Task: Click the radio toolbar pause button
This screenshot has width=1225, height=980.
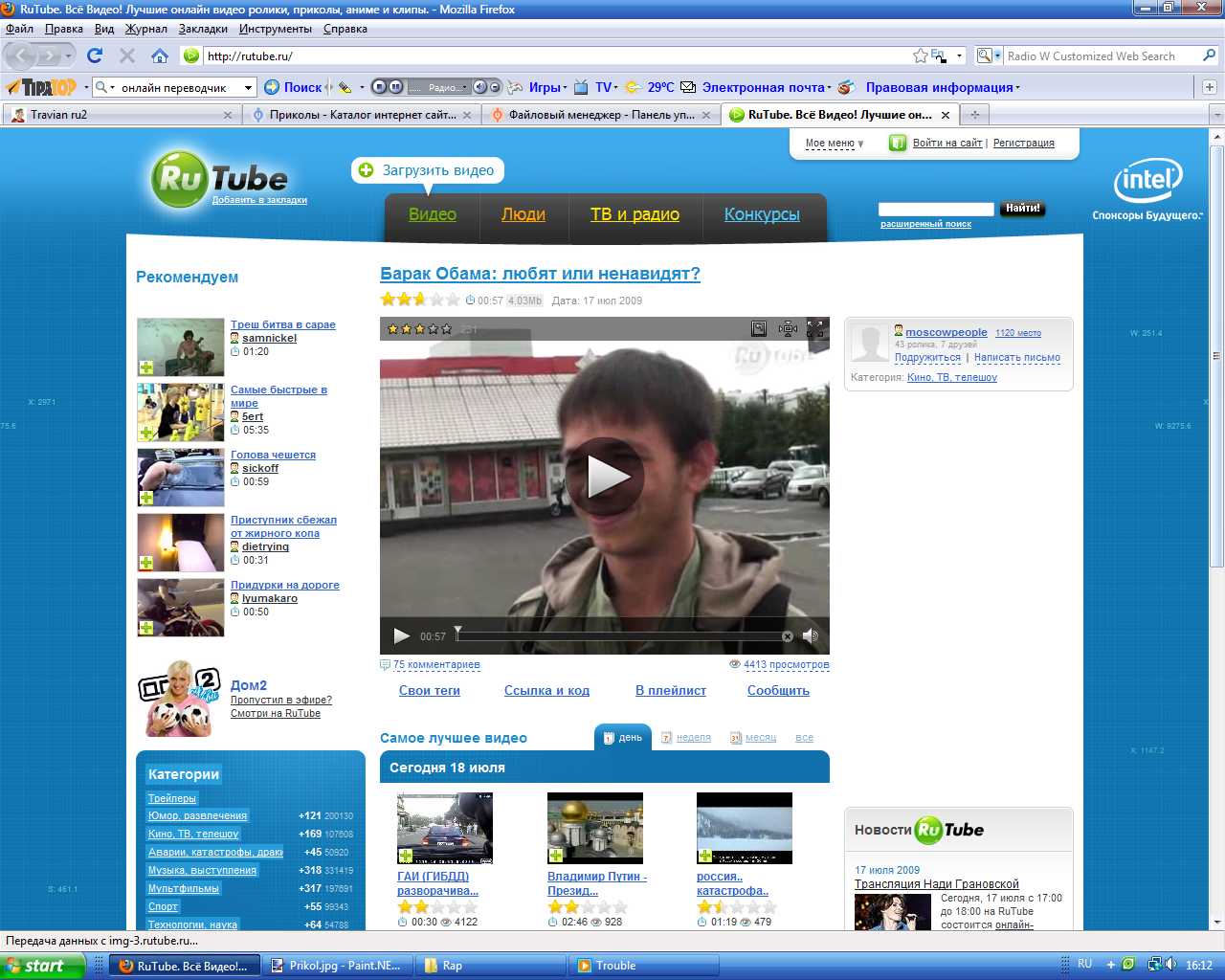Action: tap(395, 87)
